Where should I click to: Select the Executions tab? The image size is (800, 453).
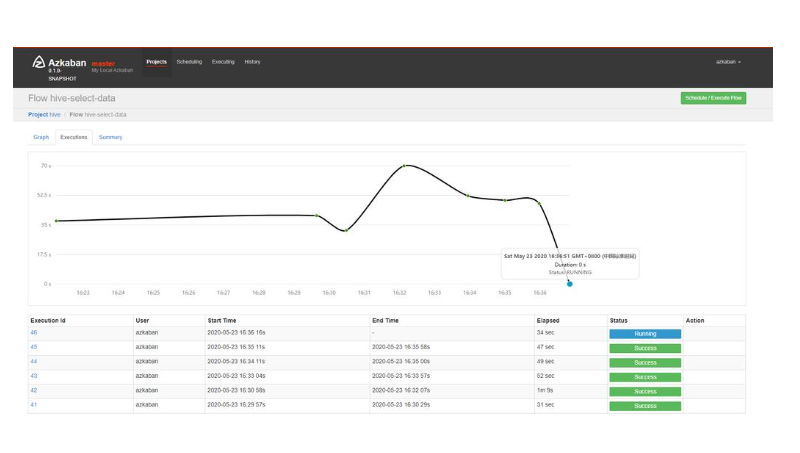pyautogui.click(x=73, y=137)
